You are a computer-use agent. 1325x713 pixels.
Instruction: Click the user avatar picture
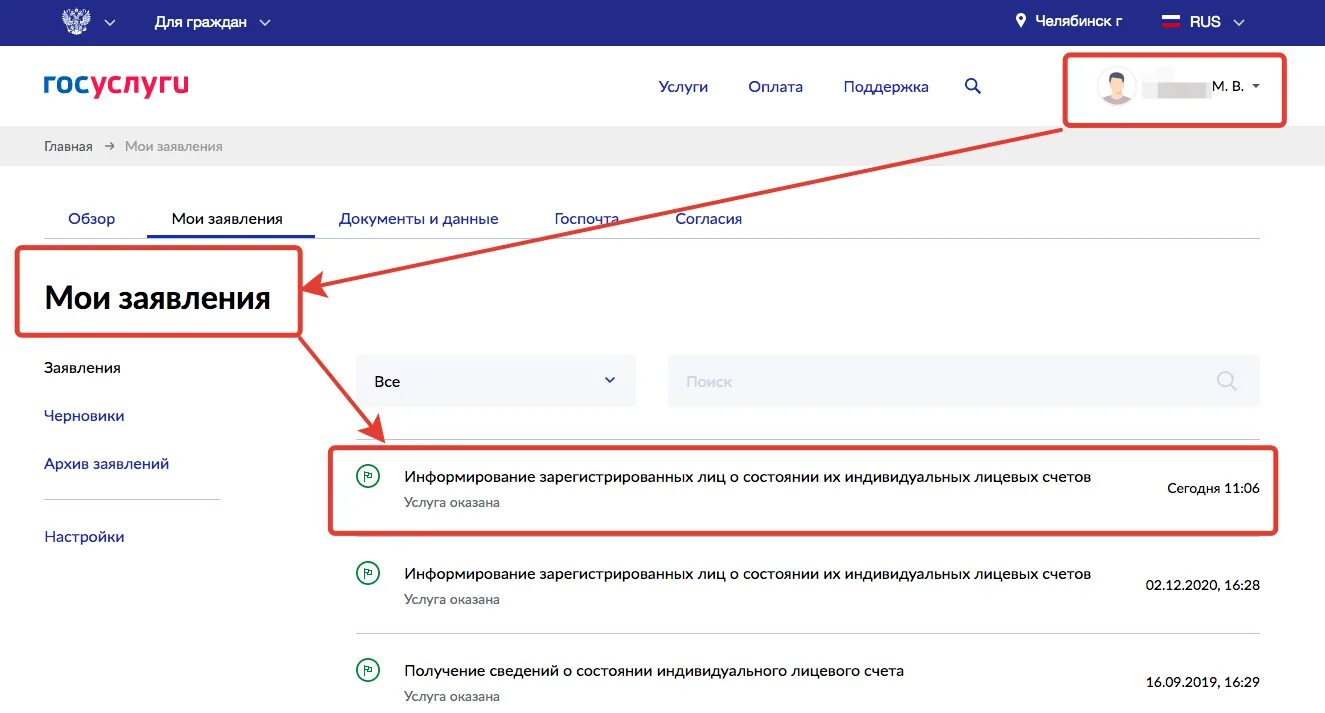pos(1116,87)
